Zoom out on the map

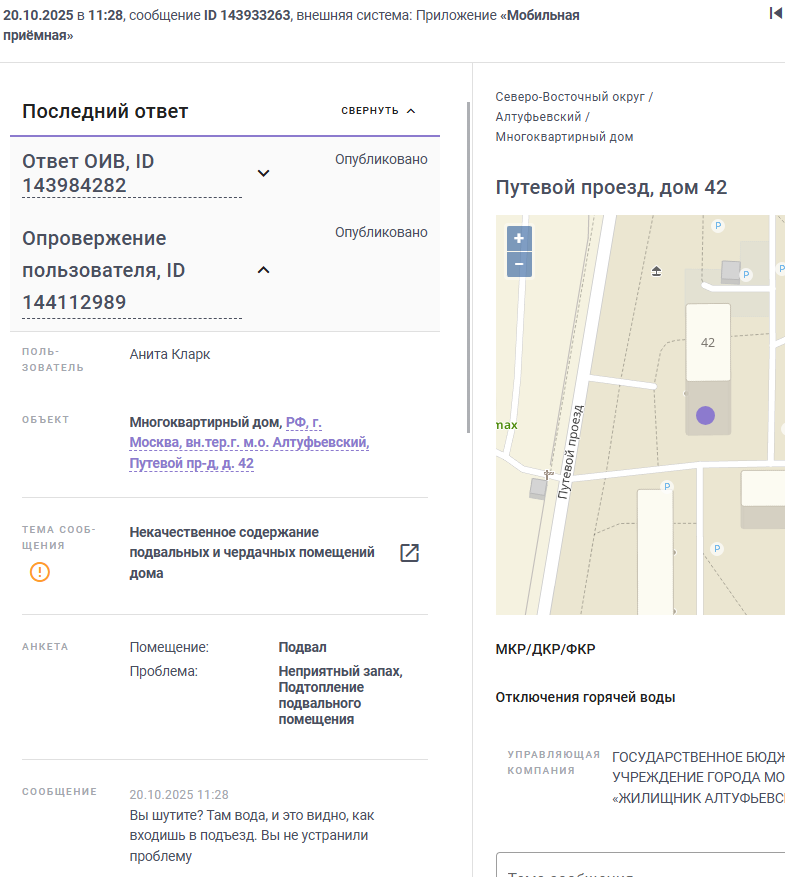click(519, 265)
